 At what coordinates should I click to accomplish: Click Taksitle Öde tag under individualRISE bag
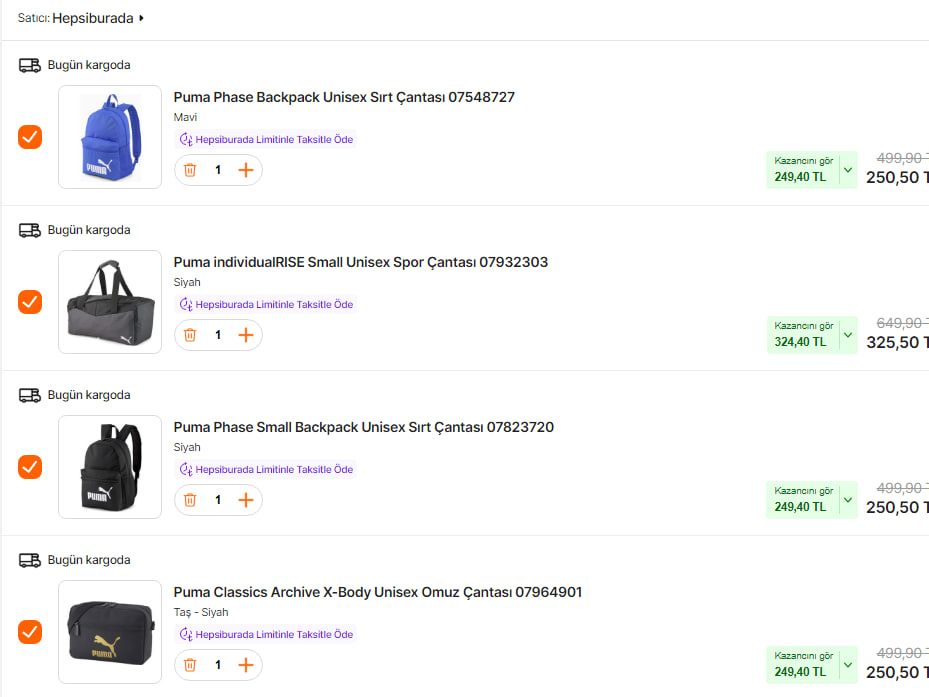coord(266,304)
